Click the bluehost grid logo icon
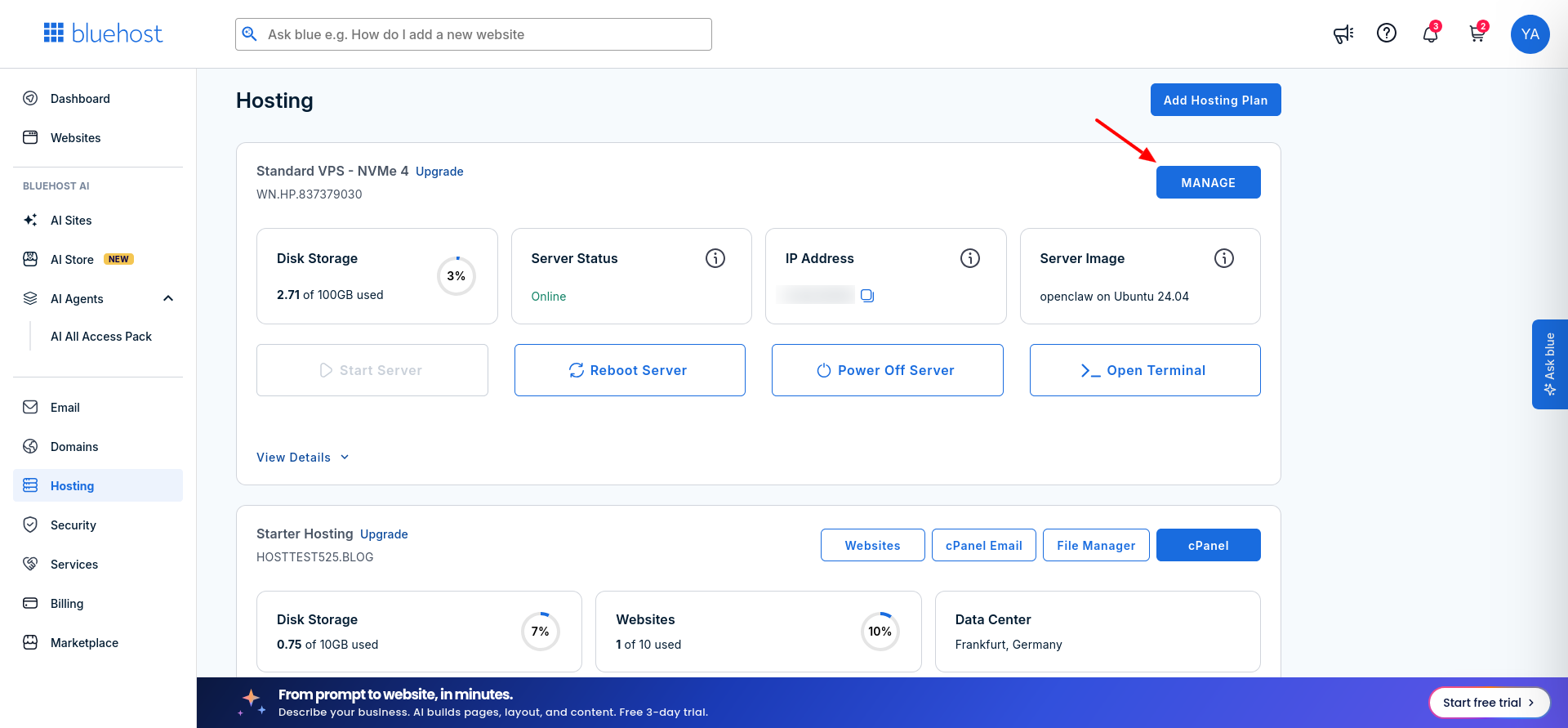 54,33
